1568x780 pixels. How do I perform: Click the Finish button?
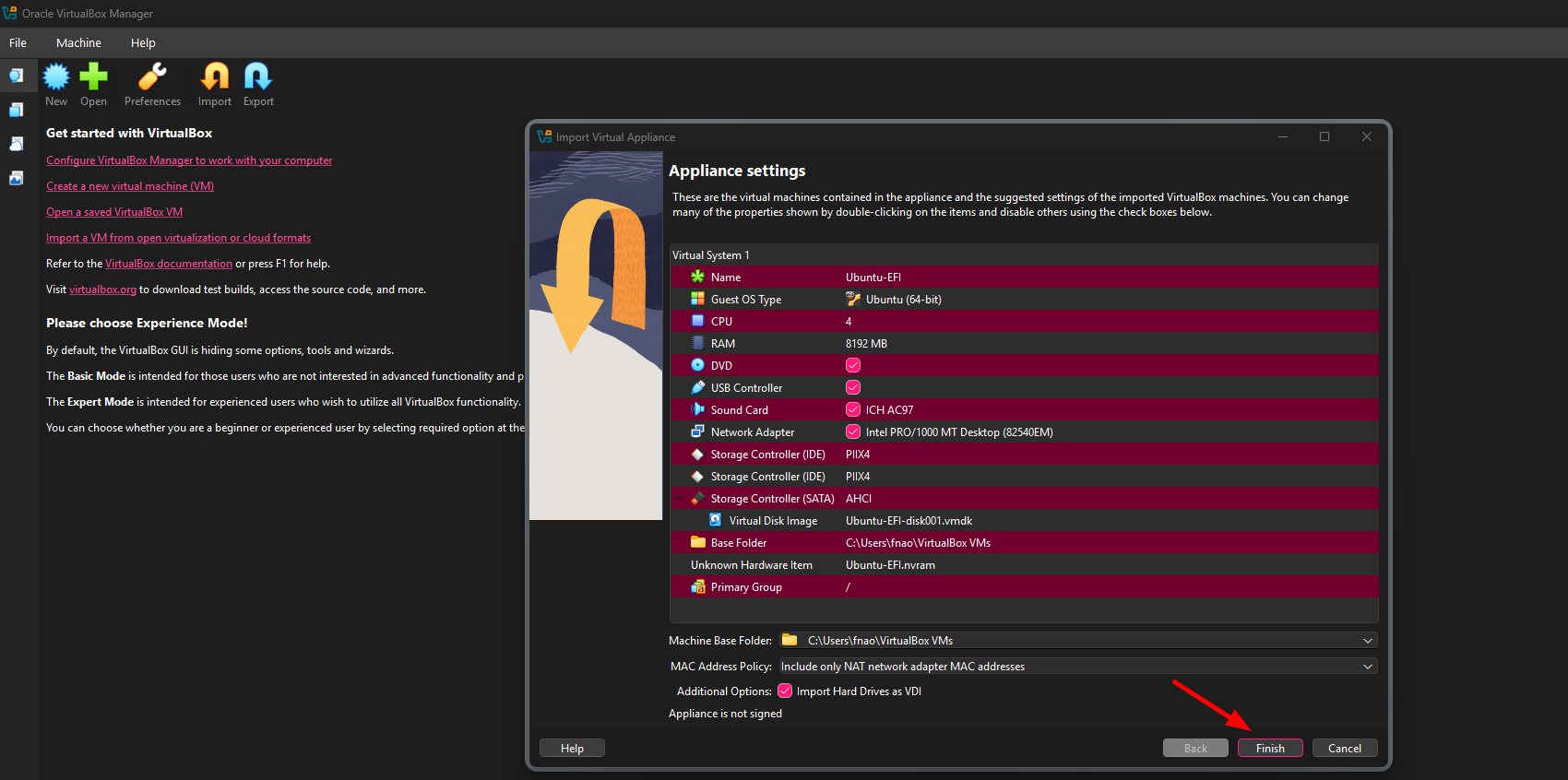coord(1270,749)
